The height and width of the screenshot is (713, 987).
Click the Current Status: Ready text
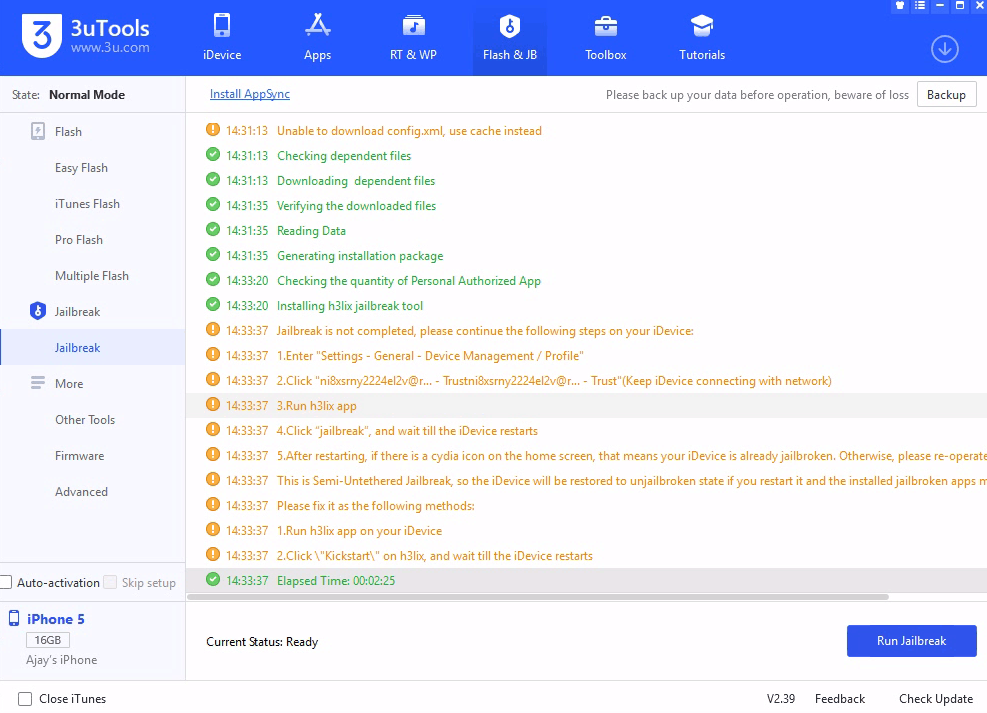262,642
